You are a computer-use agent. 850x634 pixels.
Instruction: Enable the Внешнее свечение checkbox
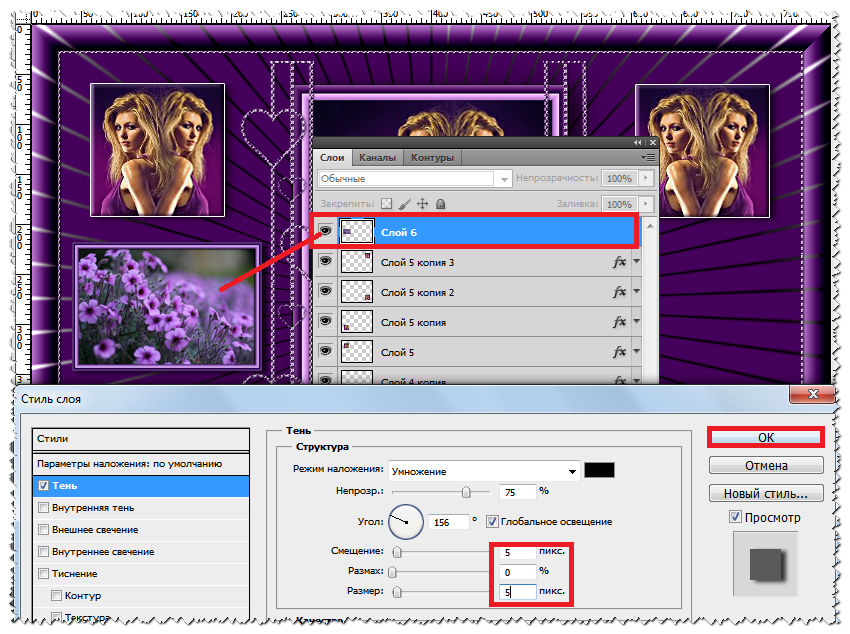pyautogui.click(x=43, y=529)
